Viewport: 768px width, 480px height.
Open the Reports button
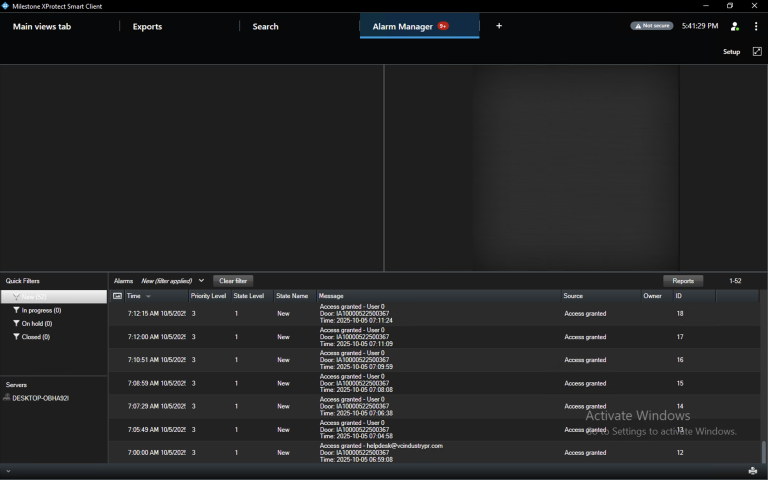[683, 281]
